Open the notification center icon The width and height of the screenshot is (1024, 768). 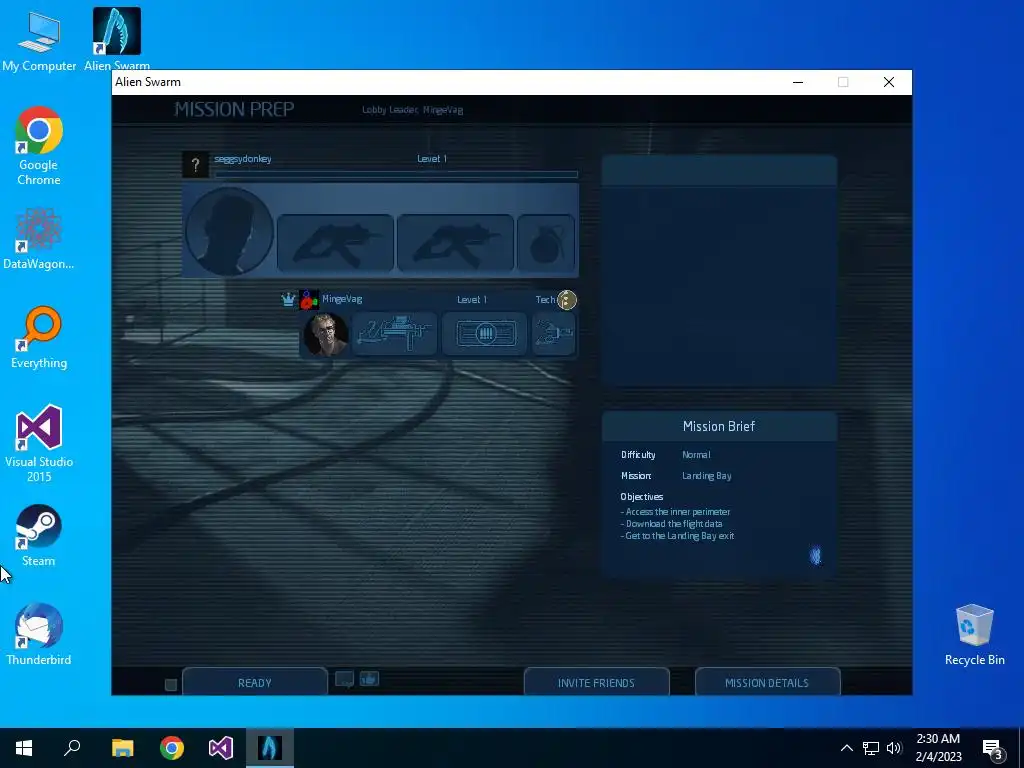993,748
